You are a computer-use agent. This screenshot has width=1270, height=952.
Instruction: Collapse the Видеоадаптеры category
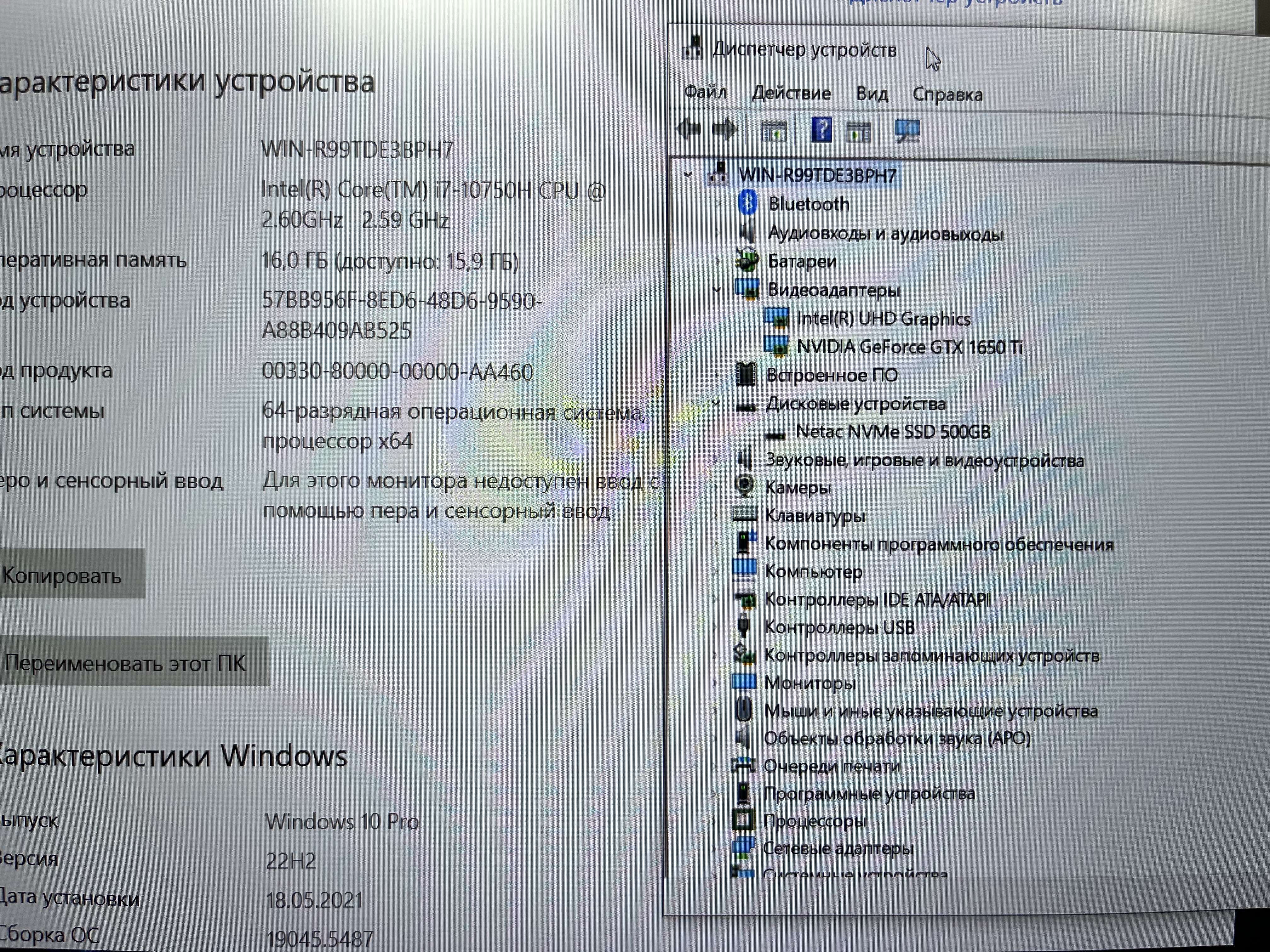(717, 290)
